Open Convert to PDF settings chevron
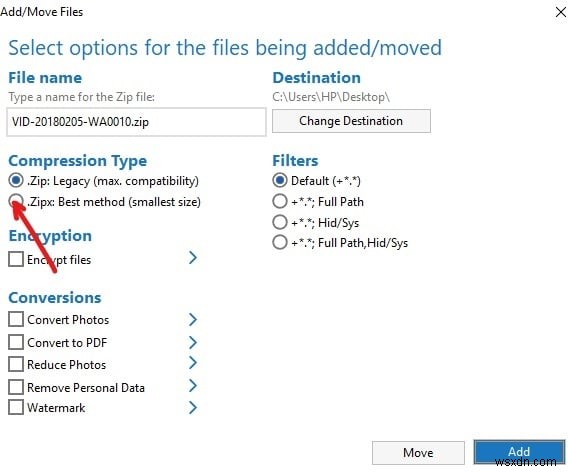 [193, 342]
